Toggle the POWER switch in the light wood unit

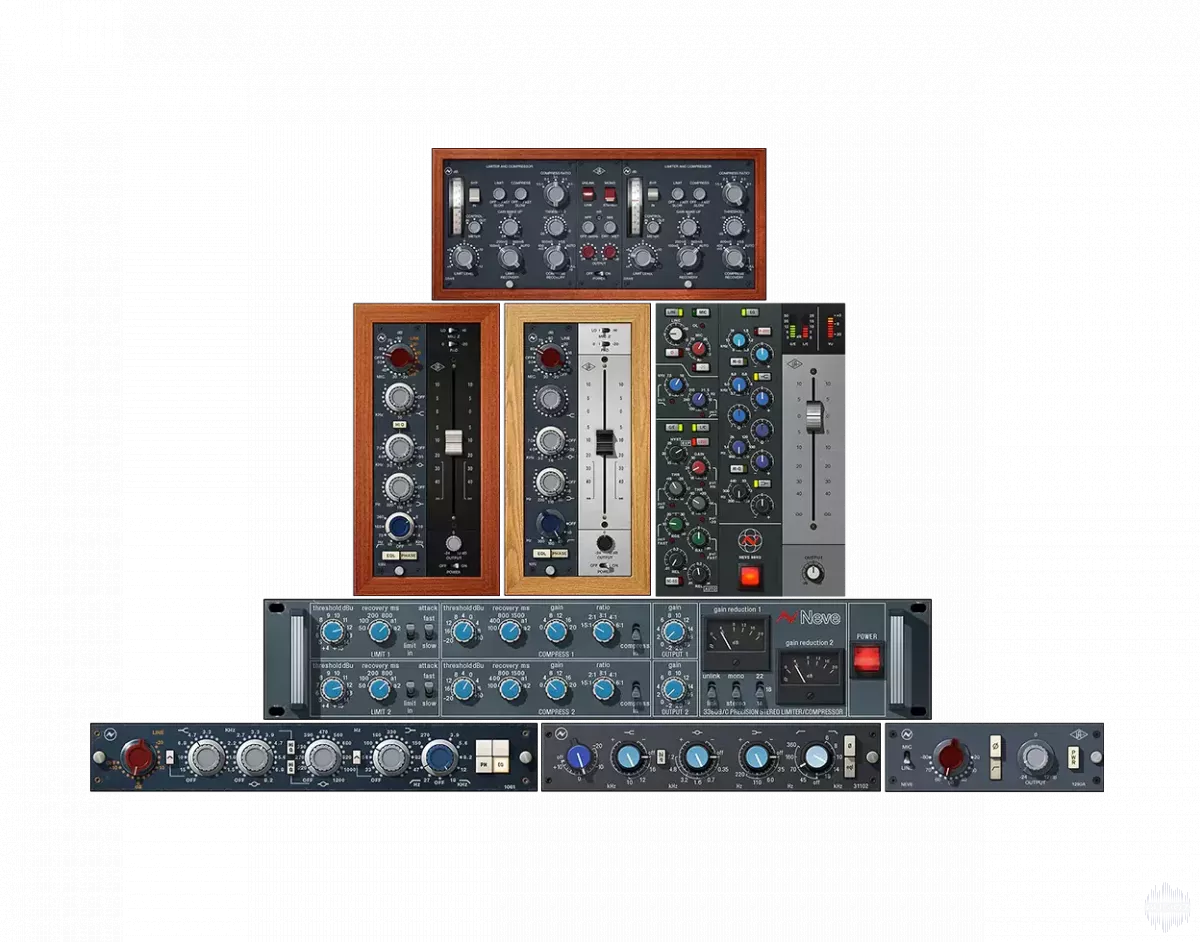tap(604, 566)
